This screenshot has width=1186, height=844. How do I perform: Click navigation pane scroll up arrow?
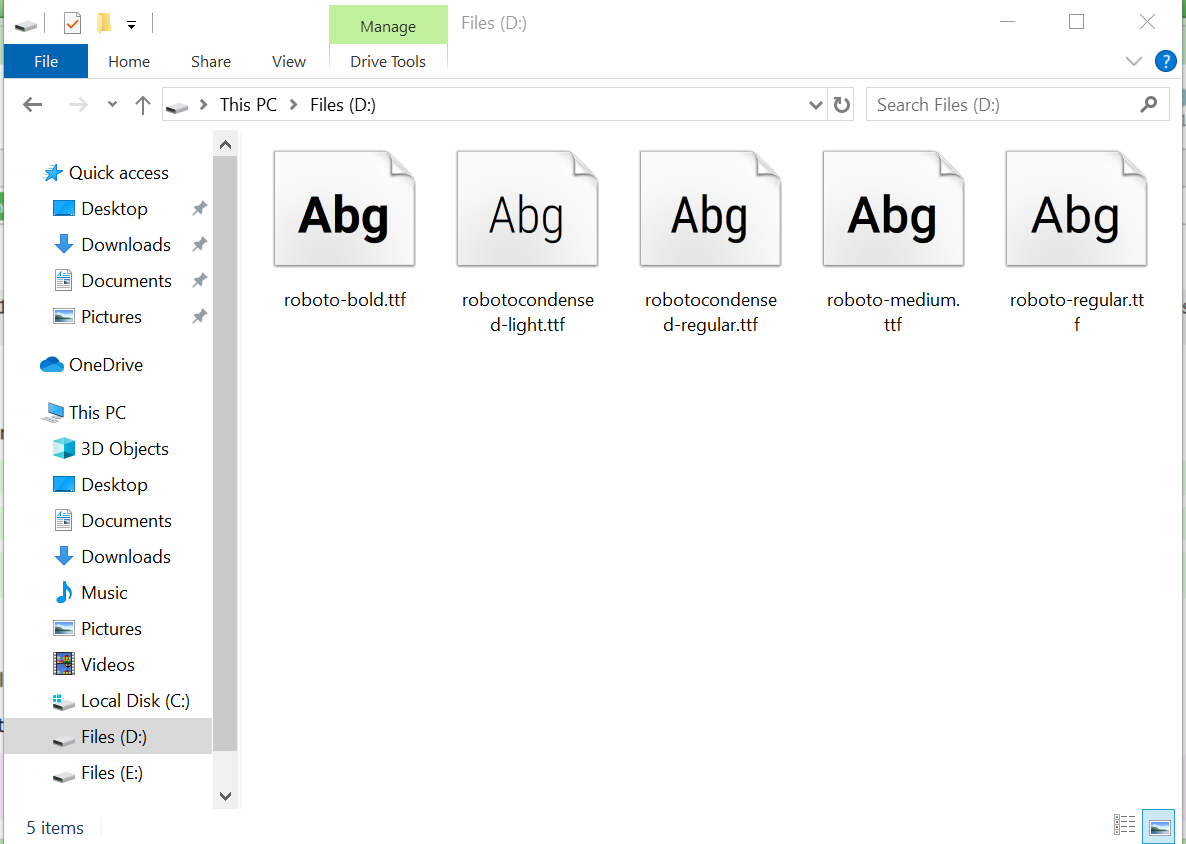pyautogui.click(x=225, y=144)
